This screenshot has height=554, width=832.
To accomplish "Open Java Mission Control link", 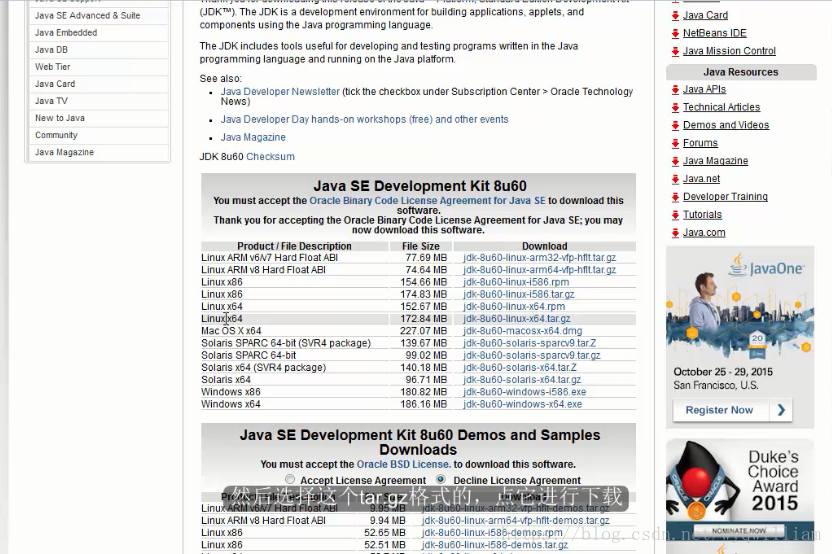I will pyautogui.click(x=729, y=51).
